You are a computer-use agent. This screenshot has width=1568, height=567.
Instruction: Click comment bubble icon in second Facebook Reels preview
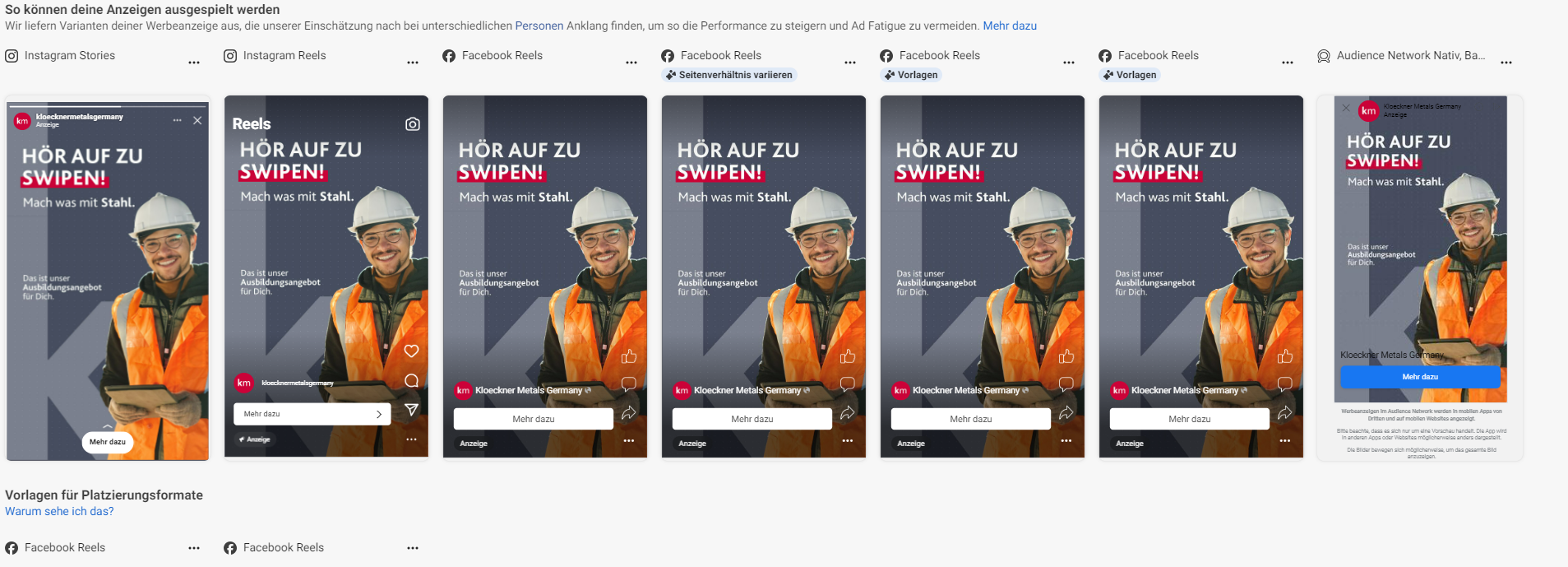tap(848, 383)
